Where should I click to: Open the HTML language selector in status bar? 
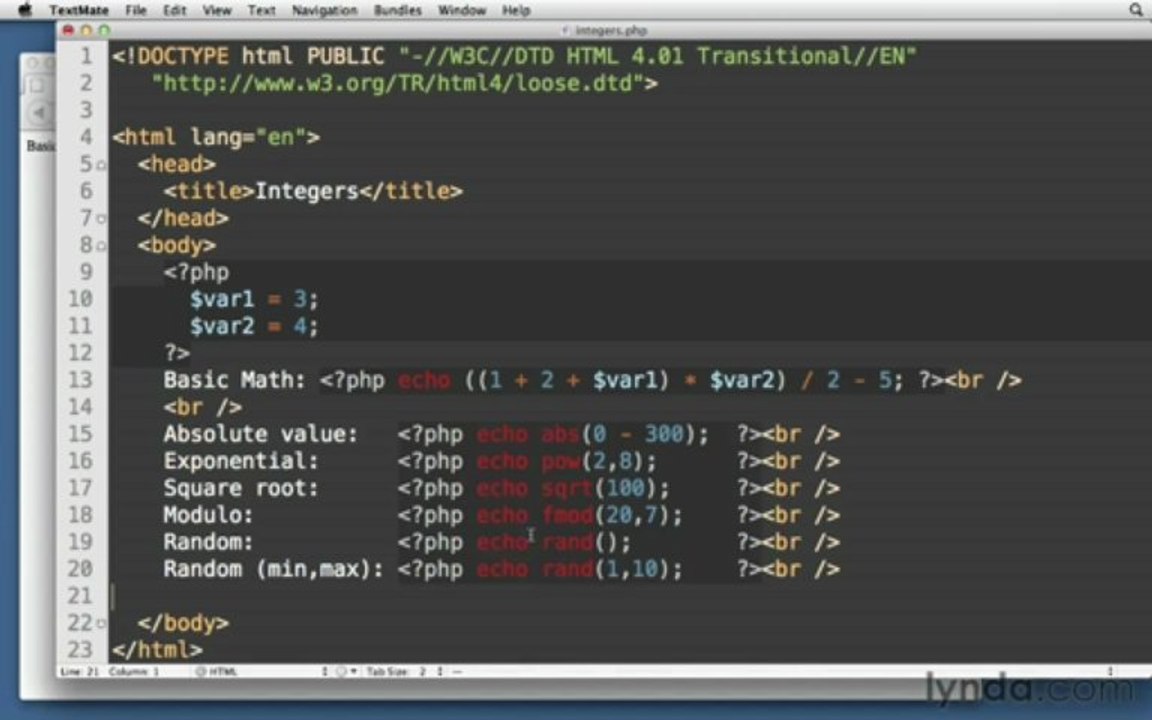point(261,672)
